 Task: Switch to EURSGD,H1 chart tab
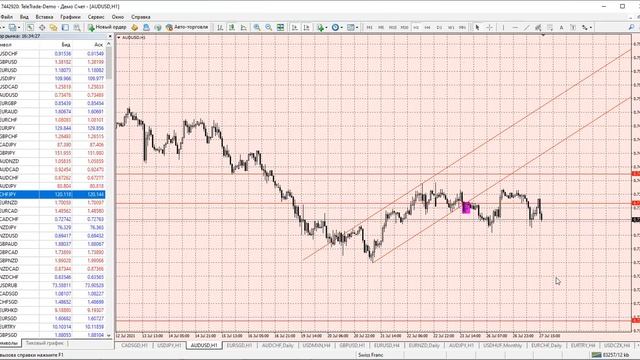239,345
